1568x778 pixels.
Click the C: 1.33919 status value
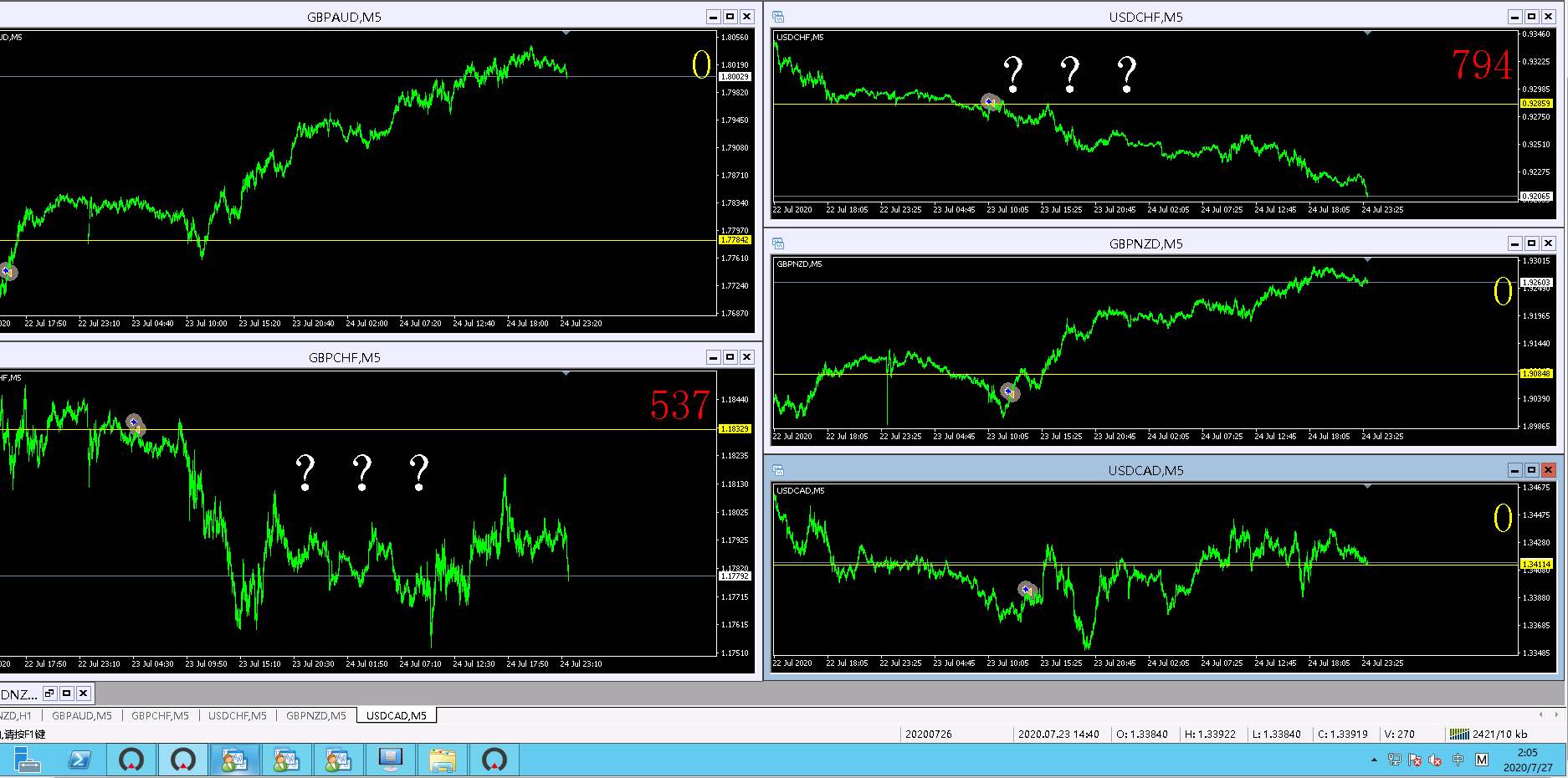click(1343, 734)
